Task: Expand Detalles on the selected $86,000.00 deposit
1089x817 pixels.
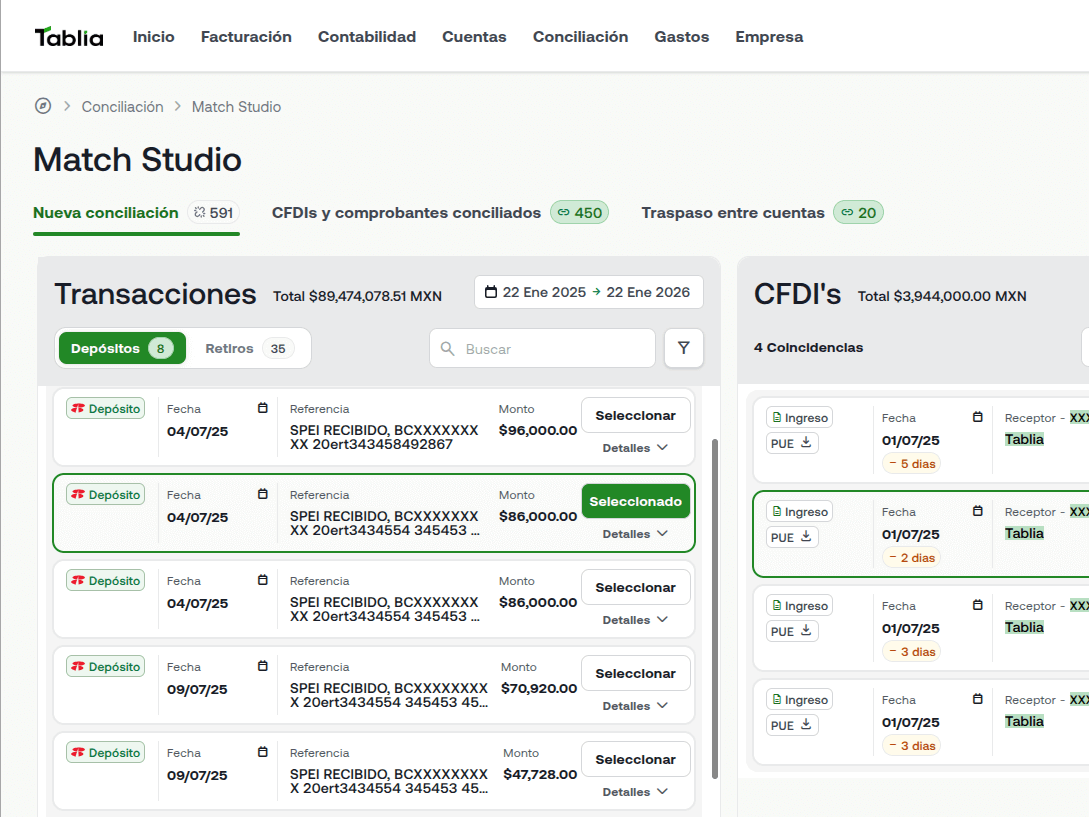Action: point(635,534)
